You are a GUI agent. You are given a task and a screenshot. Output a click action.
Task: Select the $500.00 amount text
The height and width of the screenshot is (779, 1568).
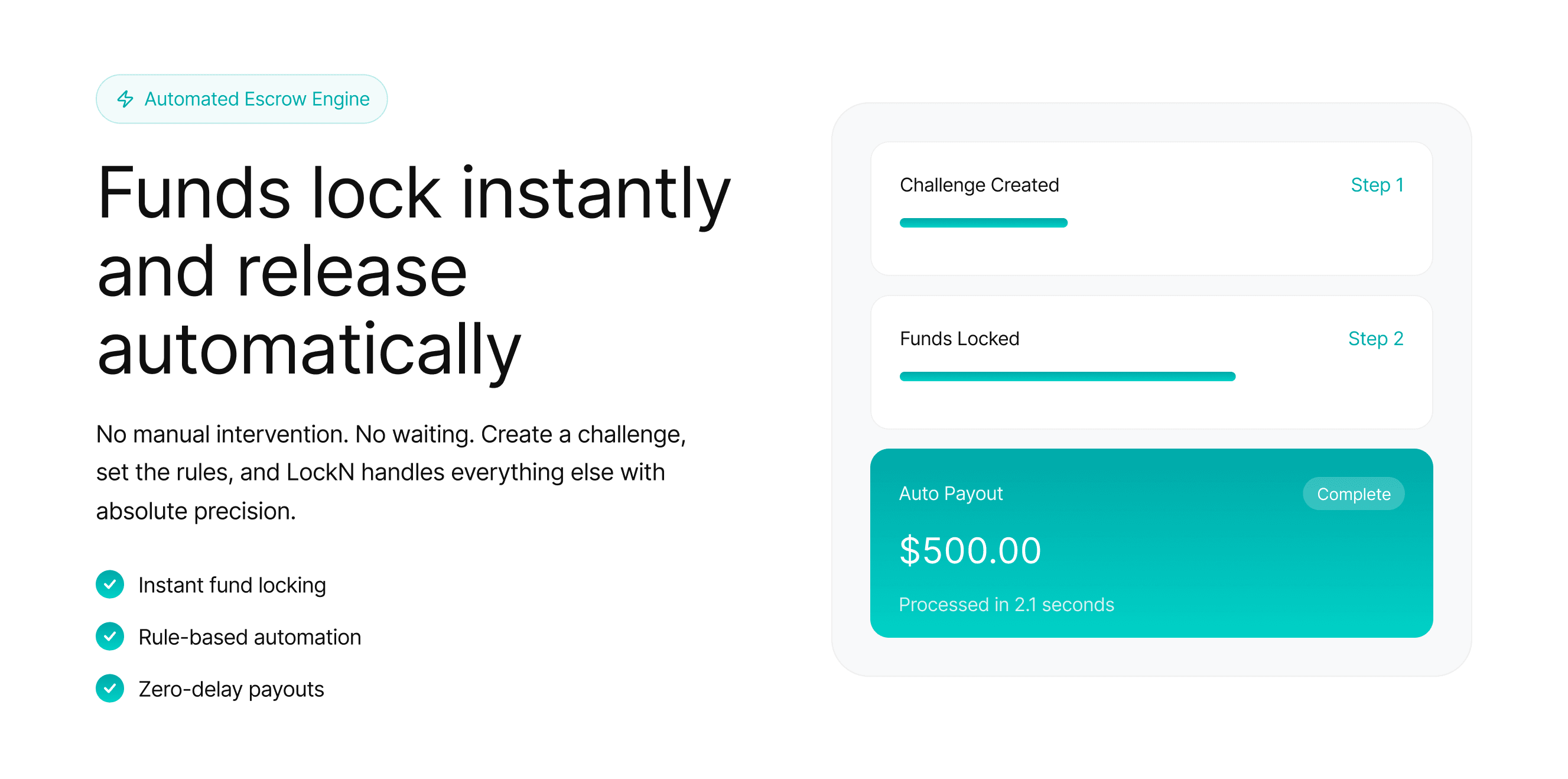(970, 550)
